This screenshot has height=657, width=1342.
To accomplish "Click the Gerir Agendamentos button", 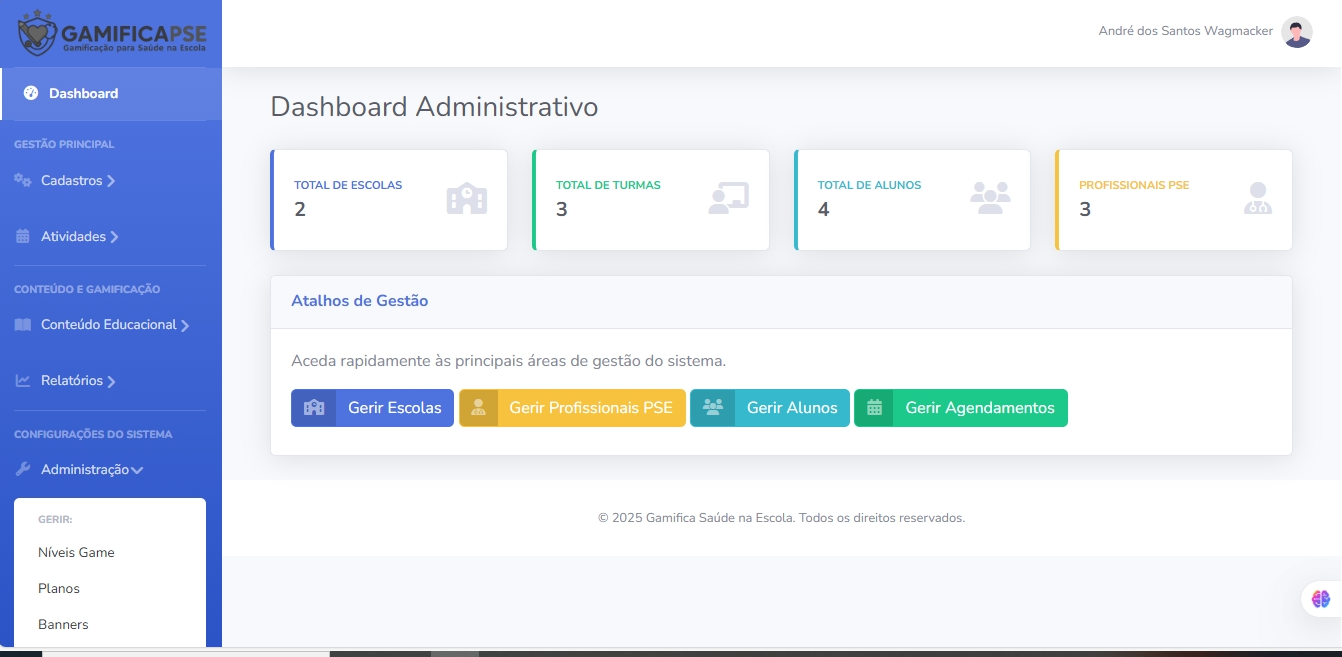I will coord(960,407).
